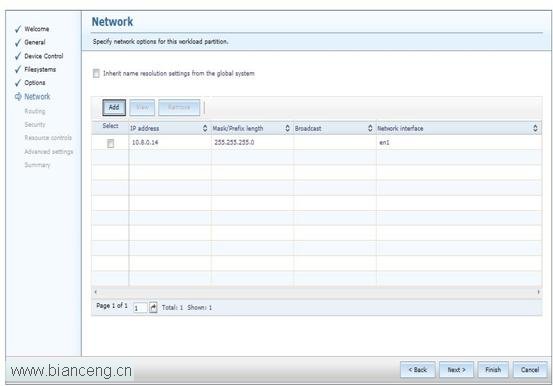Screen dimensions: 553x386
Task: Sort by Mask/Prefix length column arrows
Action: coord(287,128)
